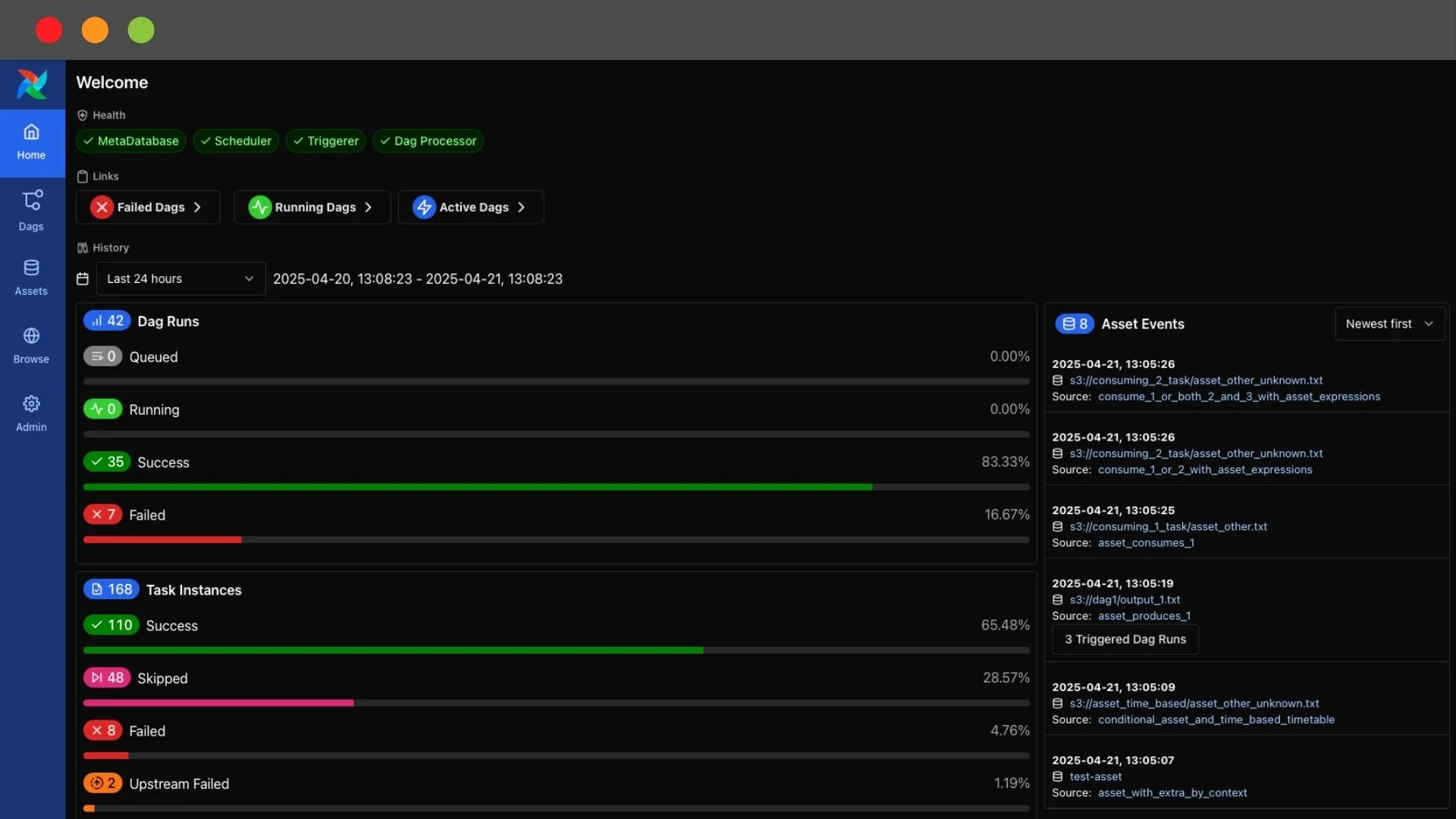Click the time range dropdown arrow

click(249, 279)
